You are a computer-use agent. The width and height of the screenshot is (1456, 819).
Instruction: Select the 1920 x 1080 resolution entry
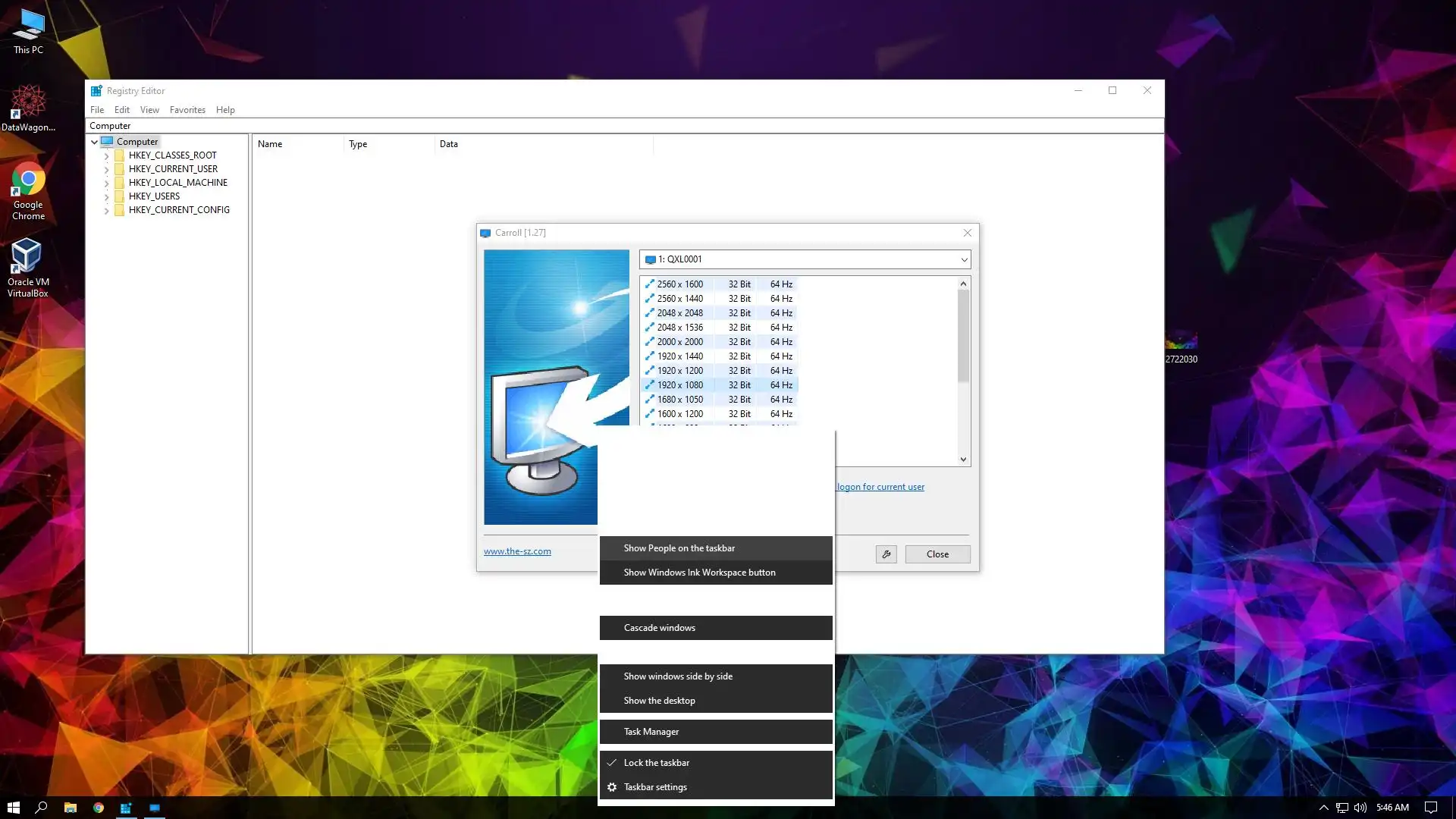[680, 385]
